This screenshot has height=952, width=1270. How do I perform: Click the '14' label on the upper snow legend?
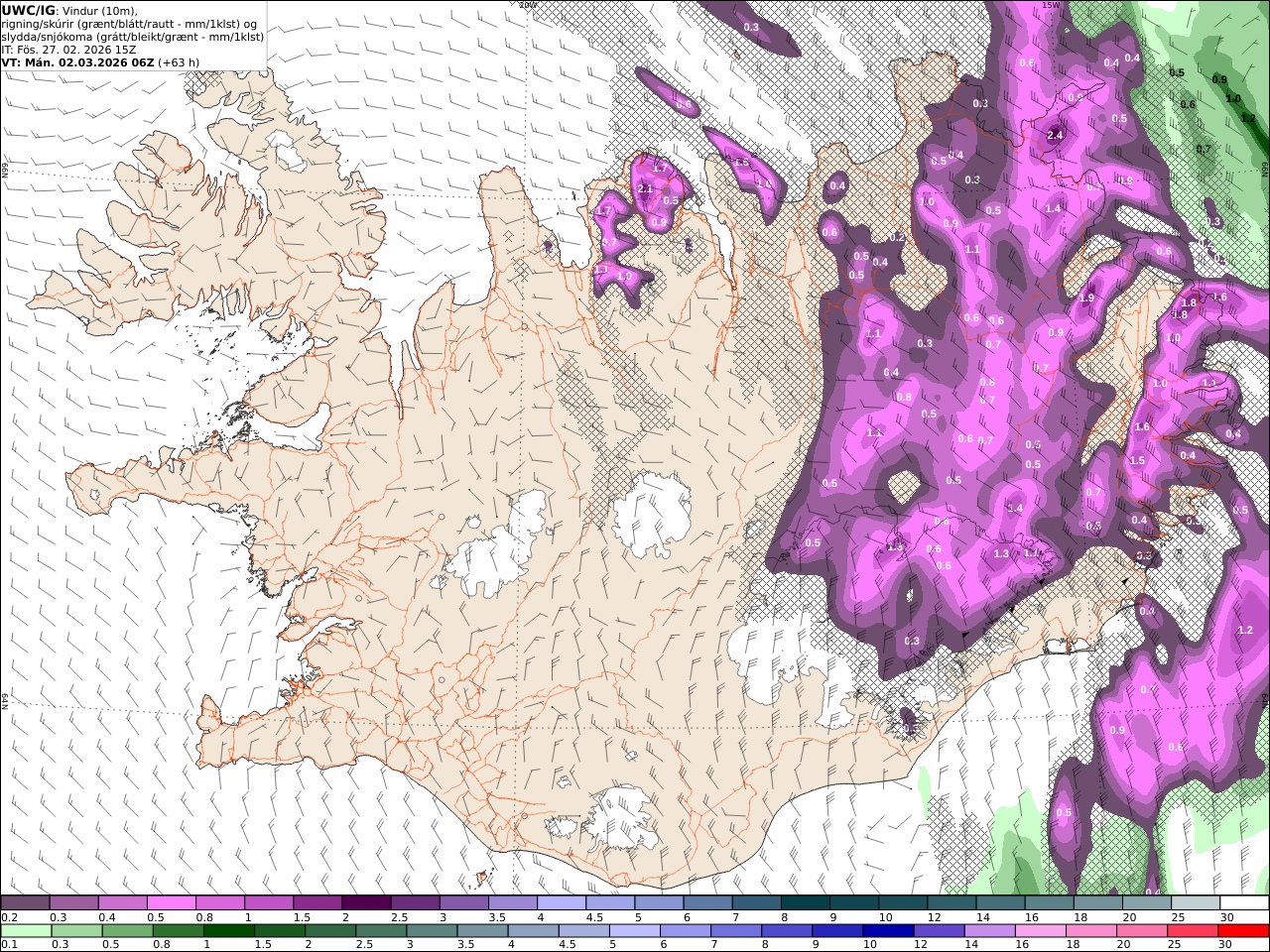(983, 917)
